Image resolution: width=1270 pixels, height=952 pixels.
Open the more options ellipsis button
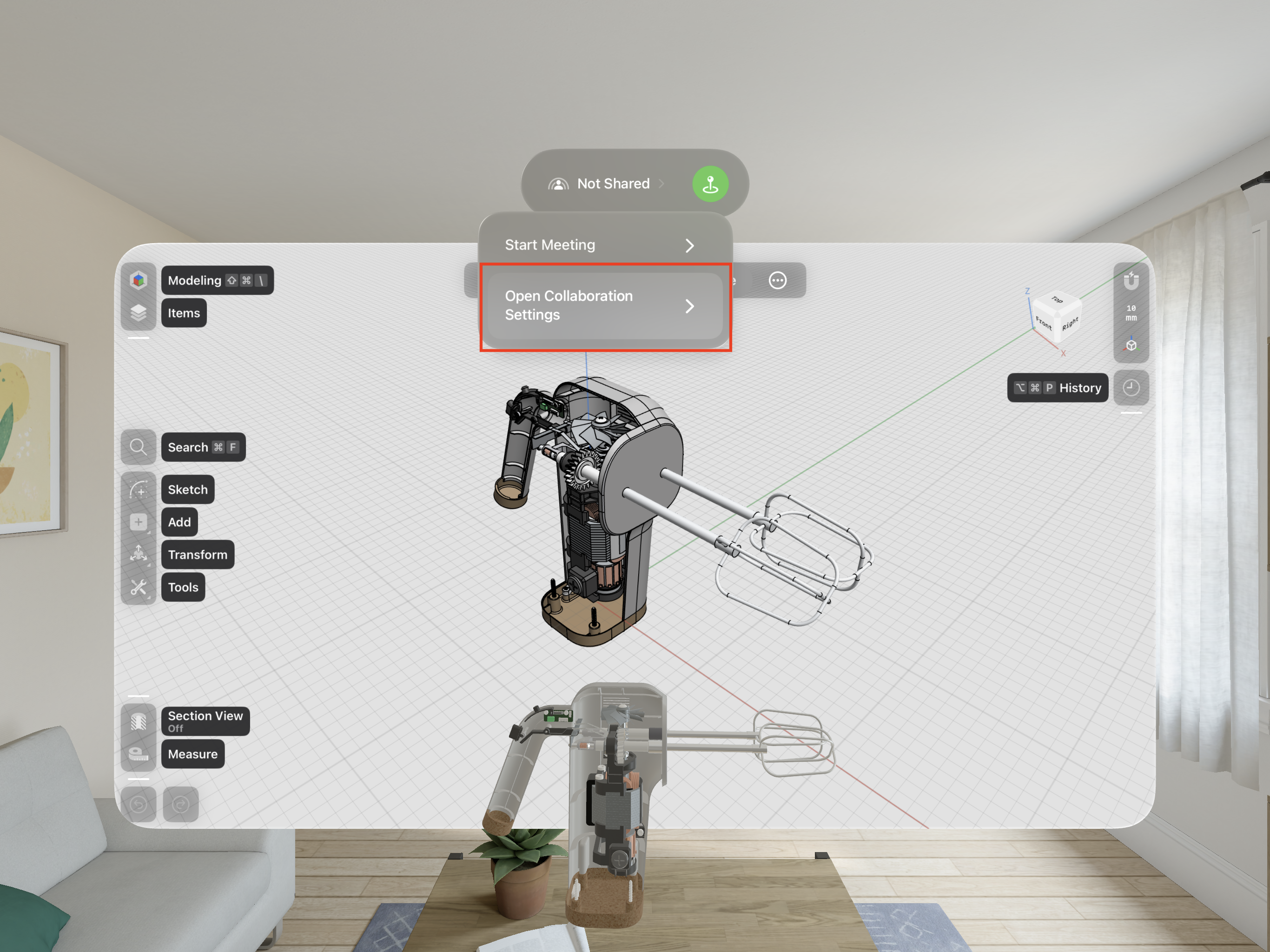777,280
